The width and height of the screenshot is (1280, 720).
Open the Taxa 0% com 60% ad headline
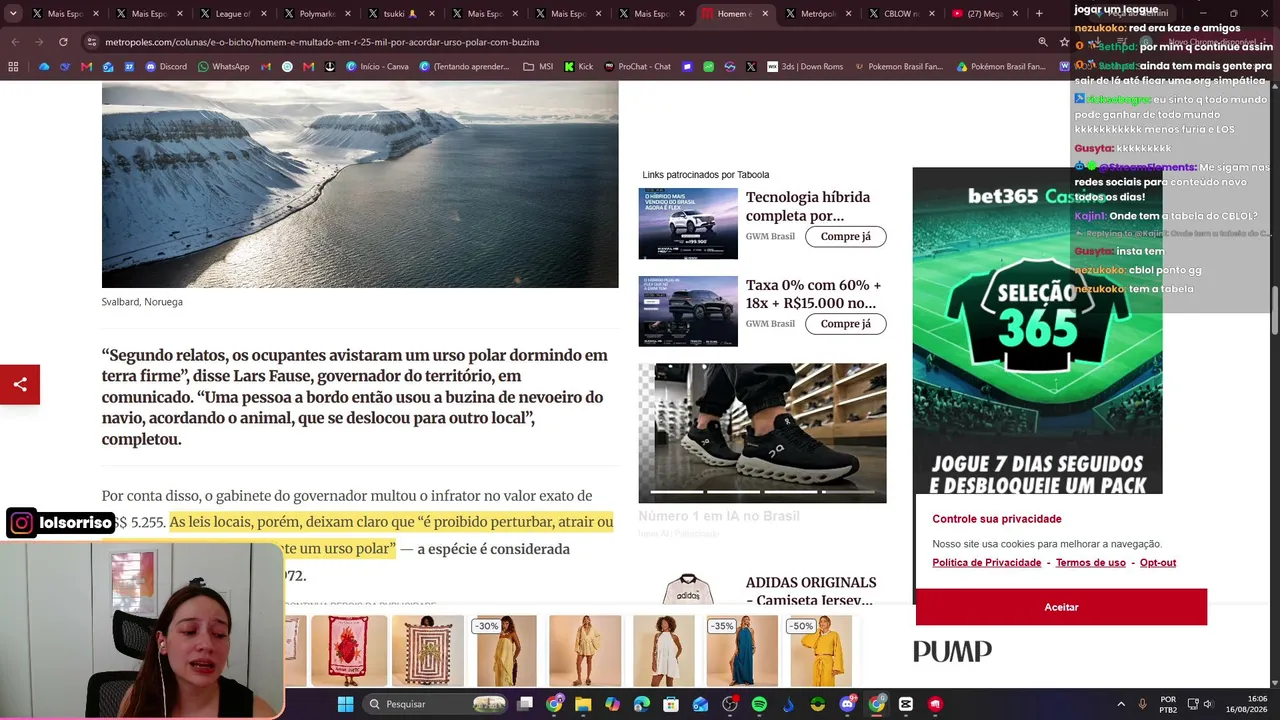(x=814, y=294)
